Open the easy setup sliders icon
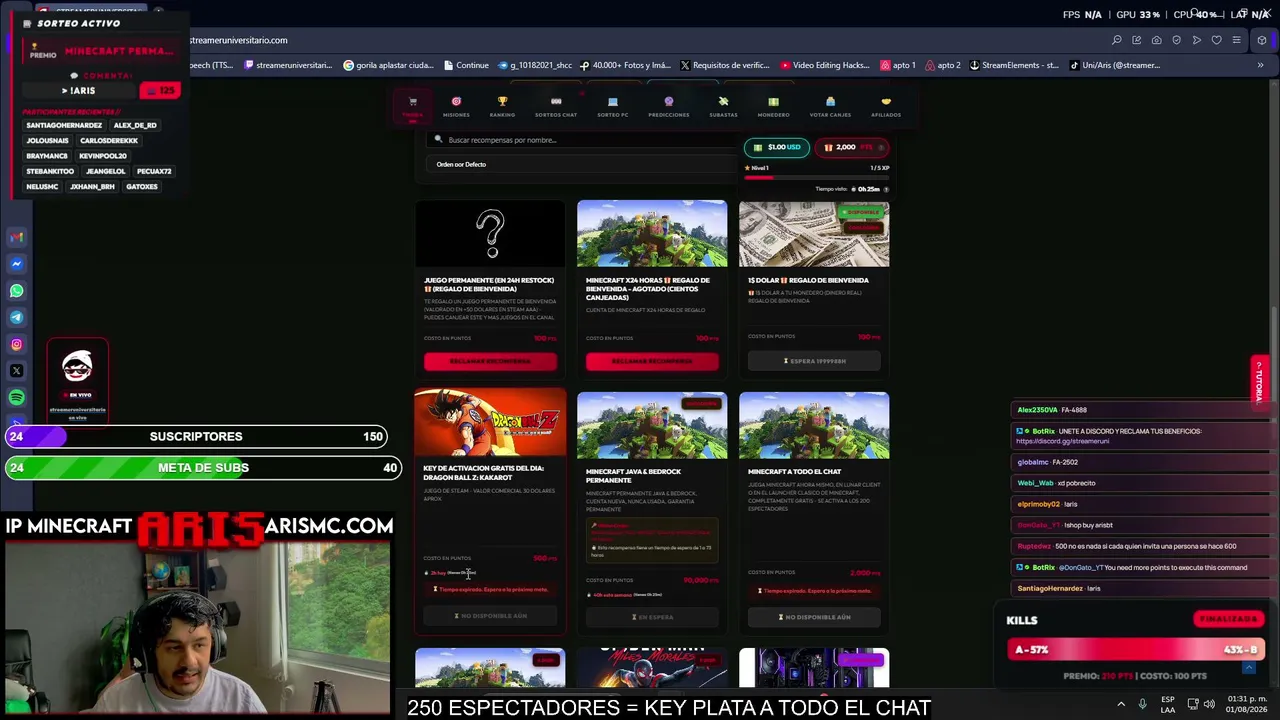This screenshot has width=1280, height=720. coord(1237,40)
